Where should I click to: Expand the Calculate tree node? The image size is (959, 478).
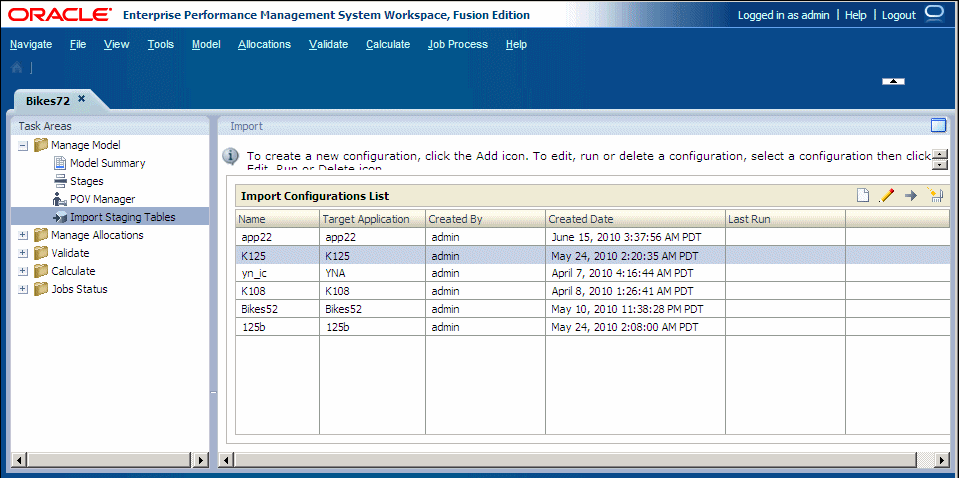[23, 271]
